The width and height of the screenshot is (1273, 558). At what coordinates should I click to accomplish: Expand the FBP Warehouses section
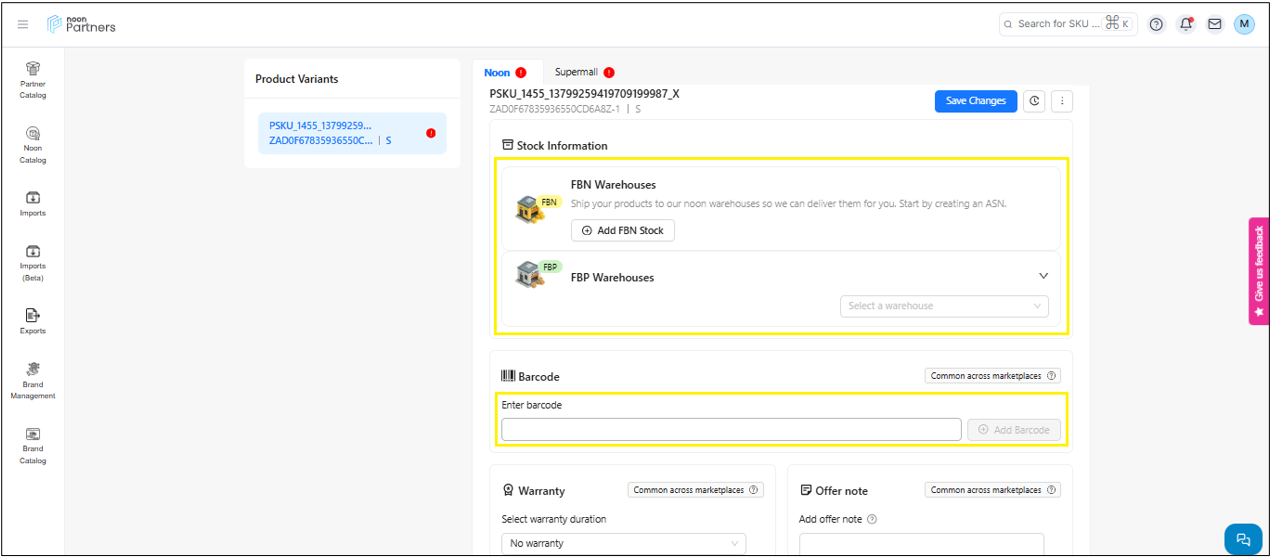tap(1043, 276)
